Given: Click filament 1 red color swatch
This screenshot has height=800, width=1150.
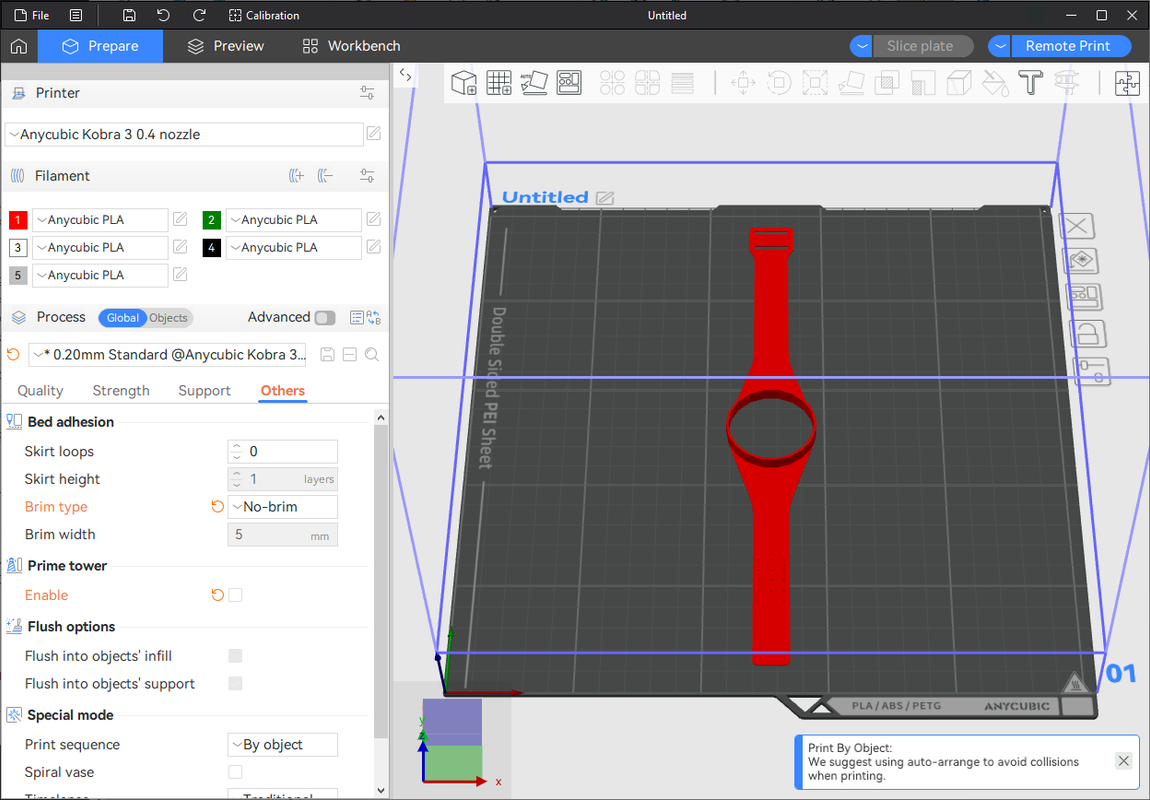Looking at the screenshot, I should [18, 220].
